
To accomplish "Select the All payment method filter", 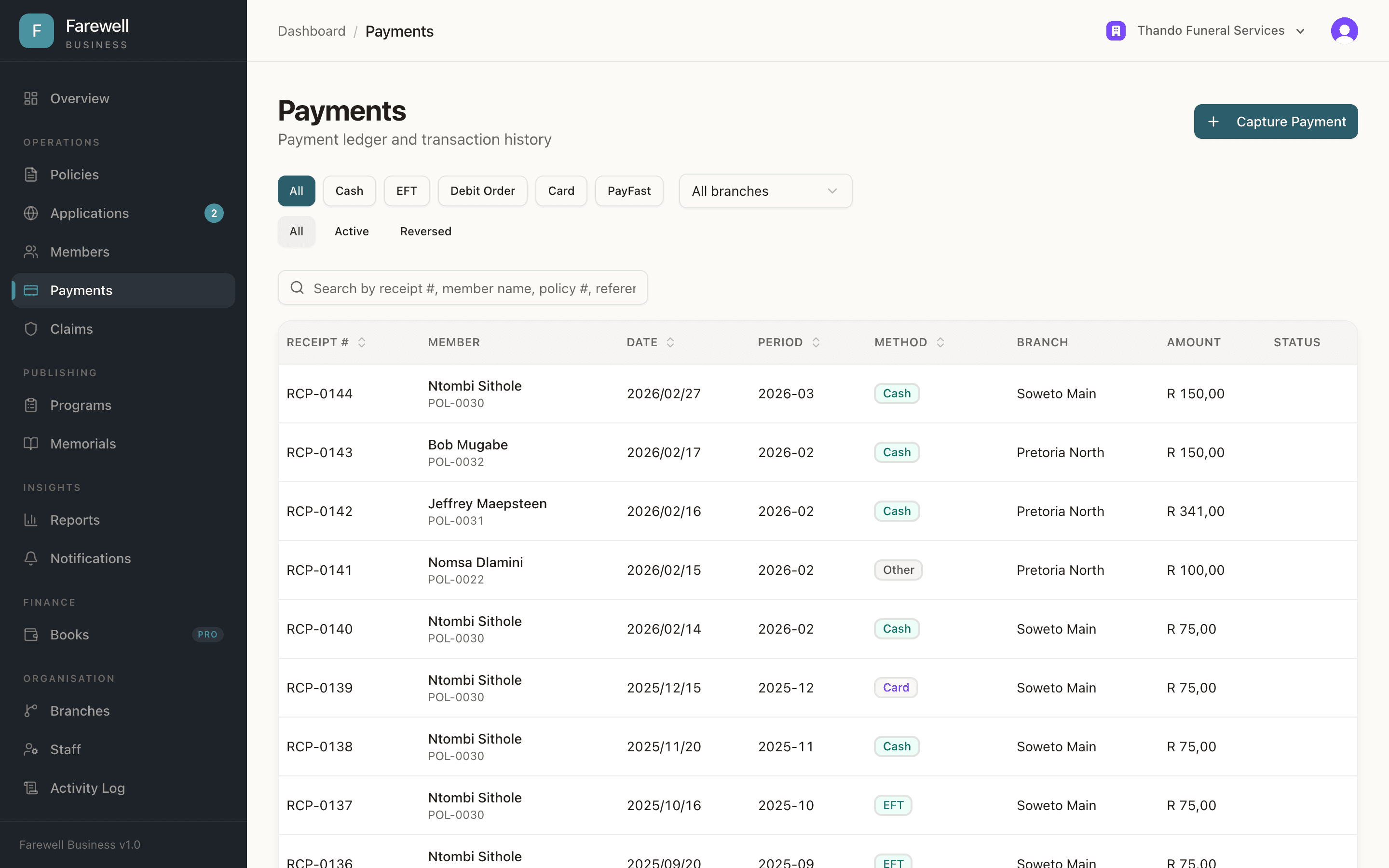I will click(x=296, y=190).
